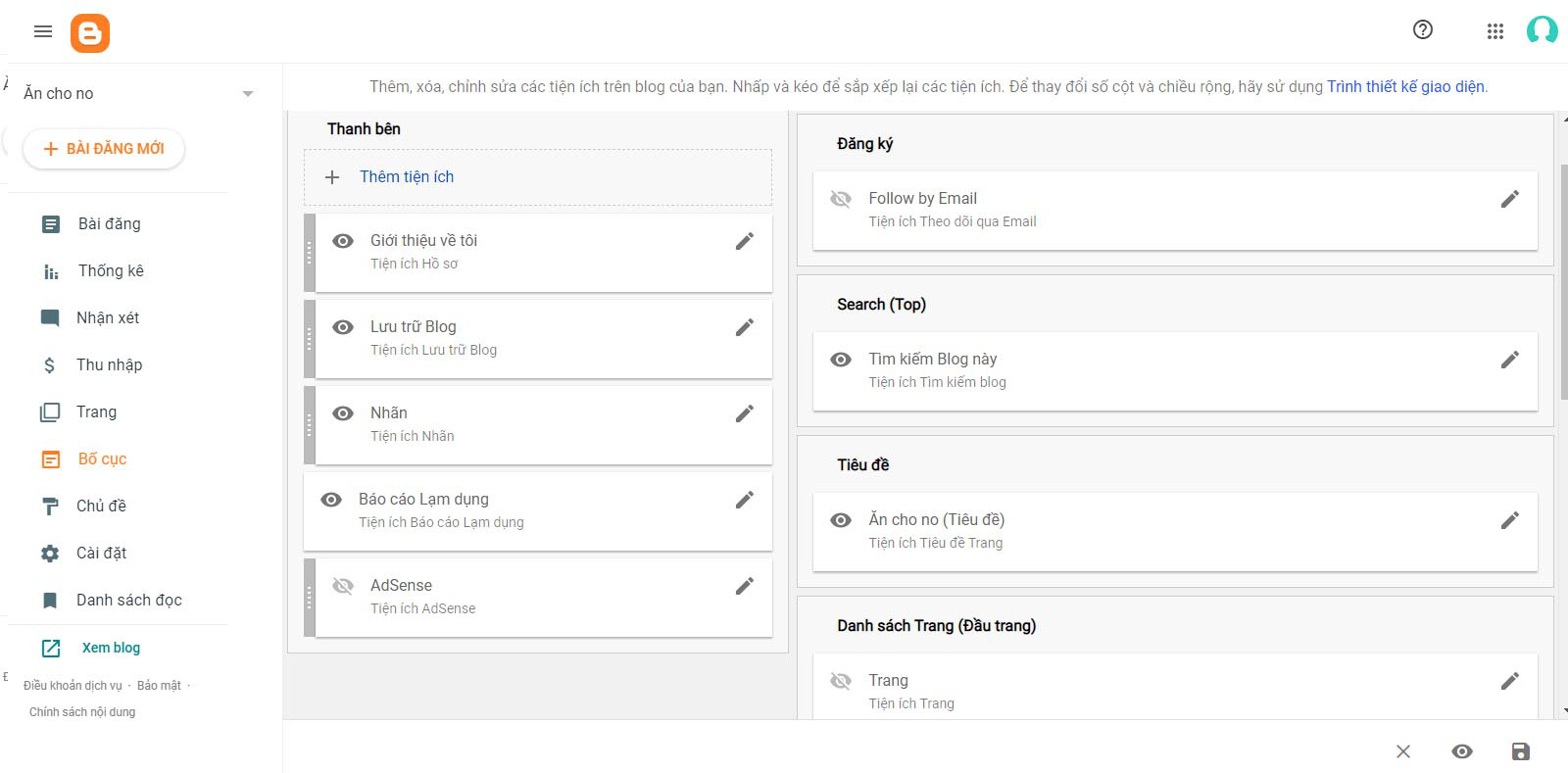This screenshot has width=1568, height=773.
Task: Open the hamburger main menu
Action: (43, 31)
